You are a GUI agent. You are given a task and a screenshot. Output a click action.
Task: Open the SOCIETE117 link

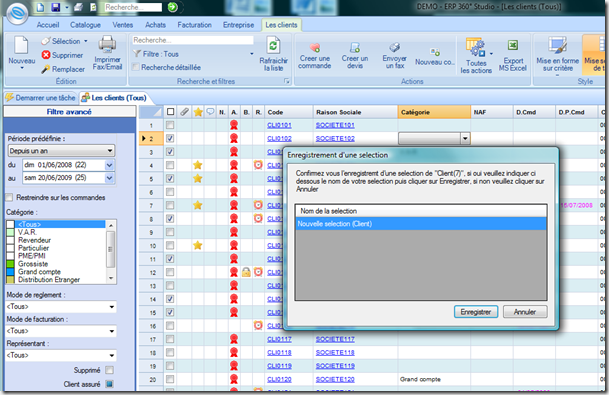pyautogui.click(x=335, y=339)
